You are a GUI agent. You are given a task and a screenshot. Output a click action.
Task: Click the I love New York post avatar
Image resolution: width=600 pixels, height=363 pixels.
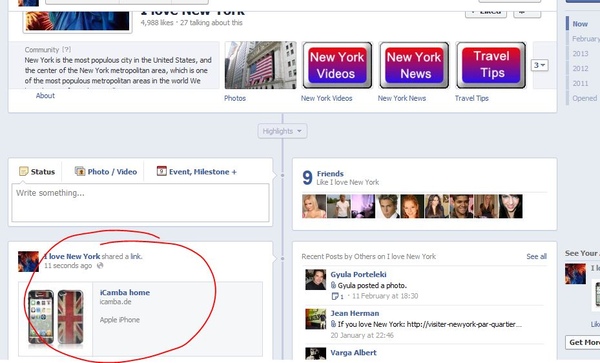[28, 262]
